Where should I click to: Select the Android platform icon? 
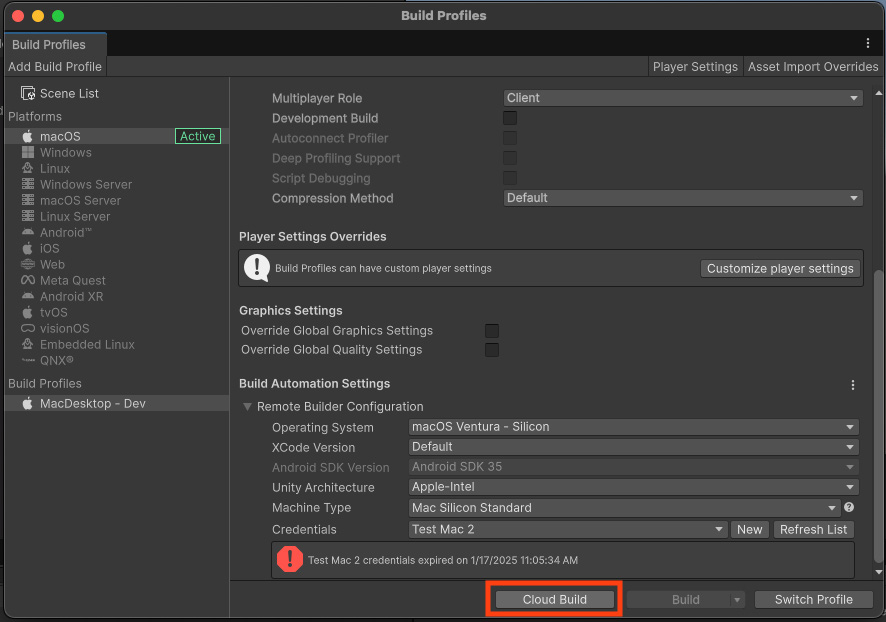coord(28,232)
